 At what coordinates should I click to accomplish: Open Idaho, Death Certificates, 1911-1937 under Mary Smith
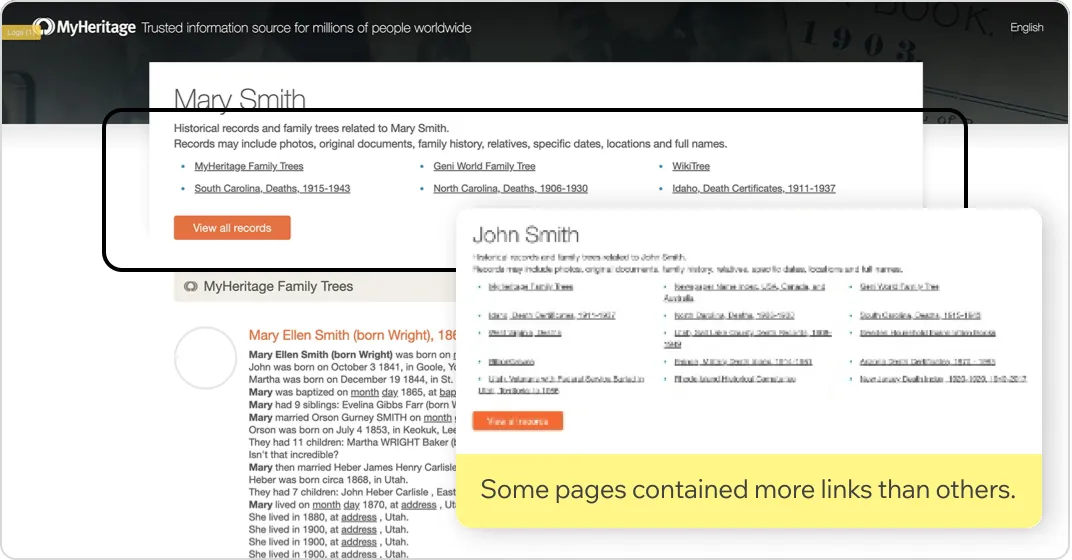753,188
